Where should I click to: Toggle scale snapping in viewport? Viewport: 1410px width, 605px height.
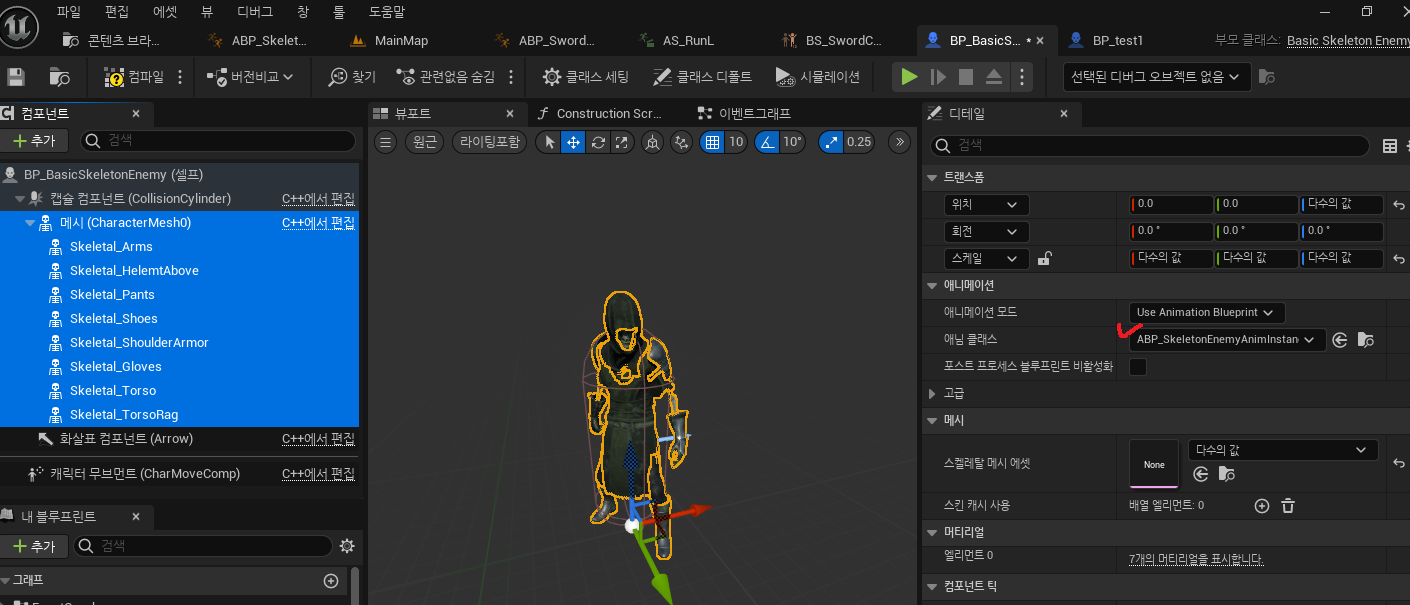(831, 142)
